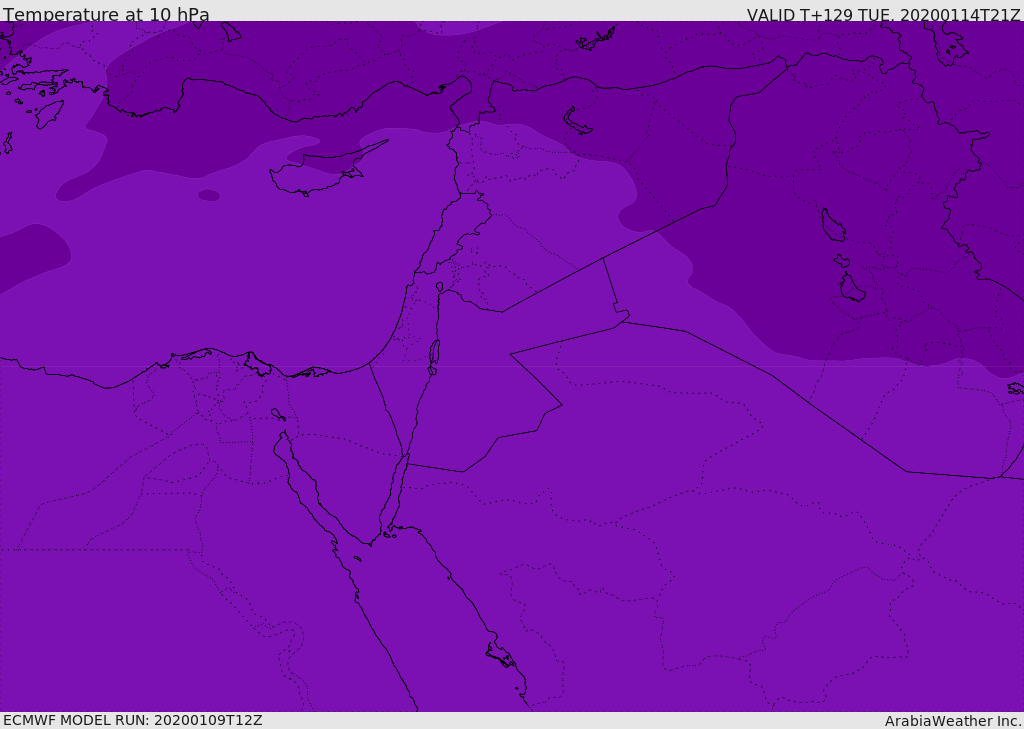Click the 'ArabiaWeather Inc' credit text
Screen dimensions: 1024x729
(x=953, y=721)
